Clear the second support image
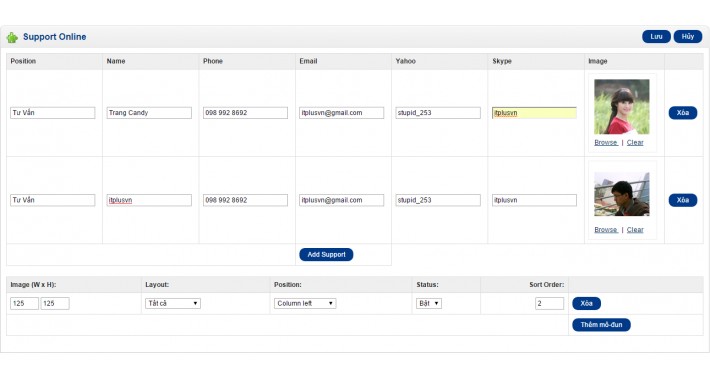The image size is (710, 380). (635, 230)
